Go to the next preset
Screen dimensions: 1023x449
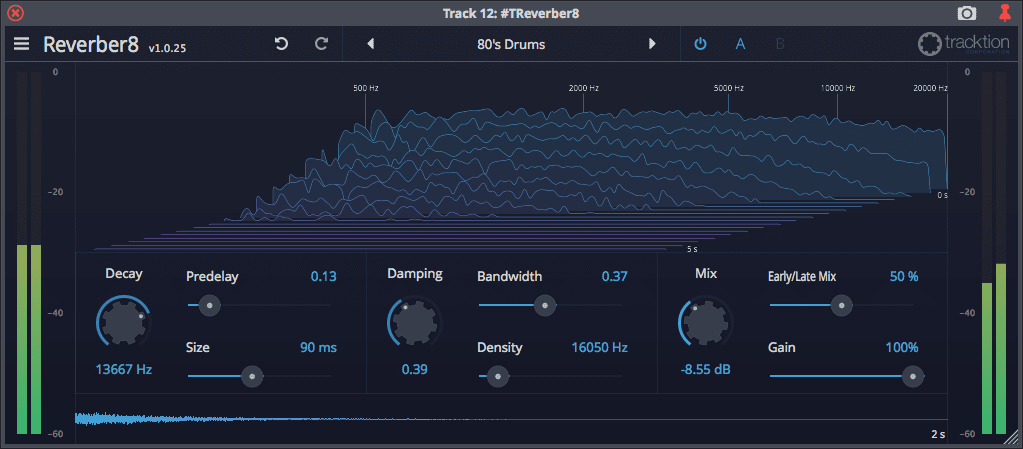652,44
